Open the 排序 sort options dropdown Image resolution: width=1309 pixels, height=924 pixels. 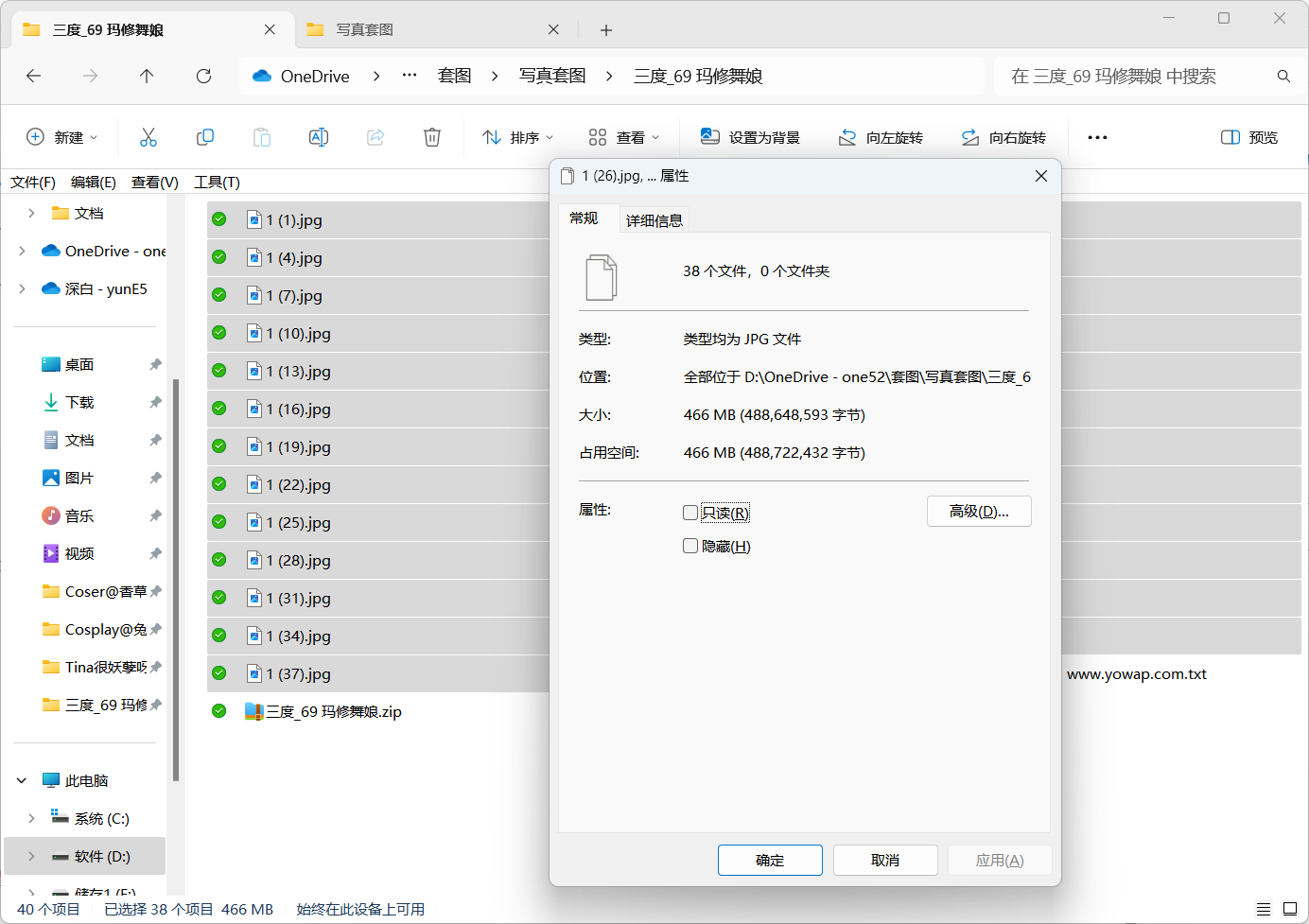[x=515, y=137]
